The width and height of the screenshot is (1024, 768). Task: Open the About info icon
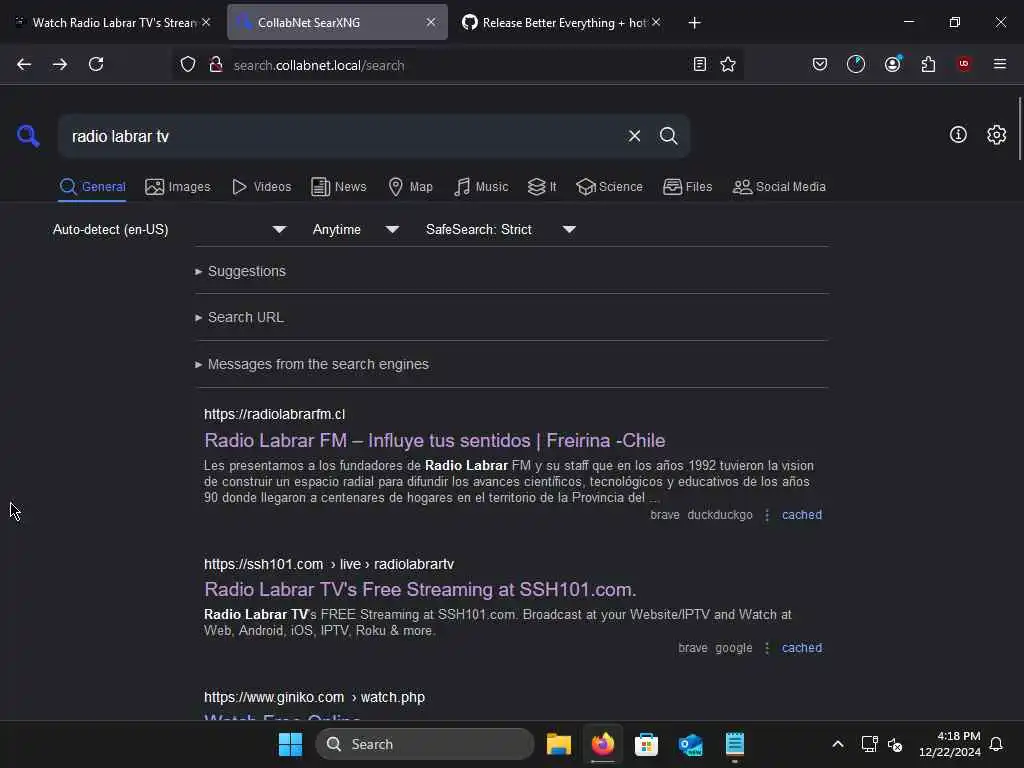958,135
